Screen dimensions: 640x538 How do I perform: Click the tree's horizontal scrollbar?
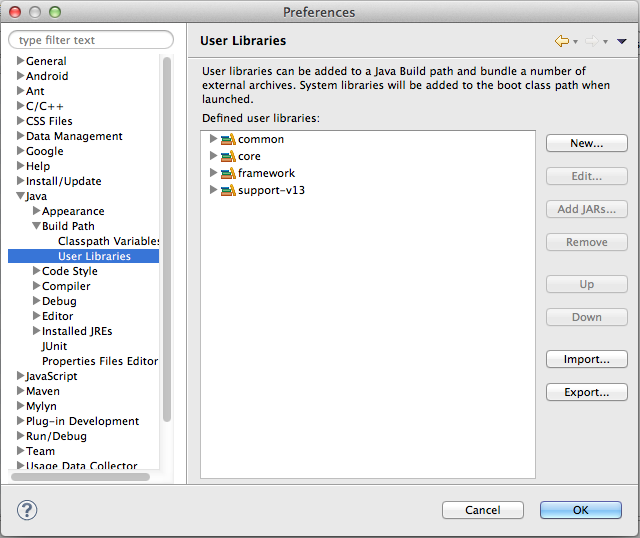coord(80,477)
